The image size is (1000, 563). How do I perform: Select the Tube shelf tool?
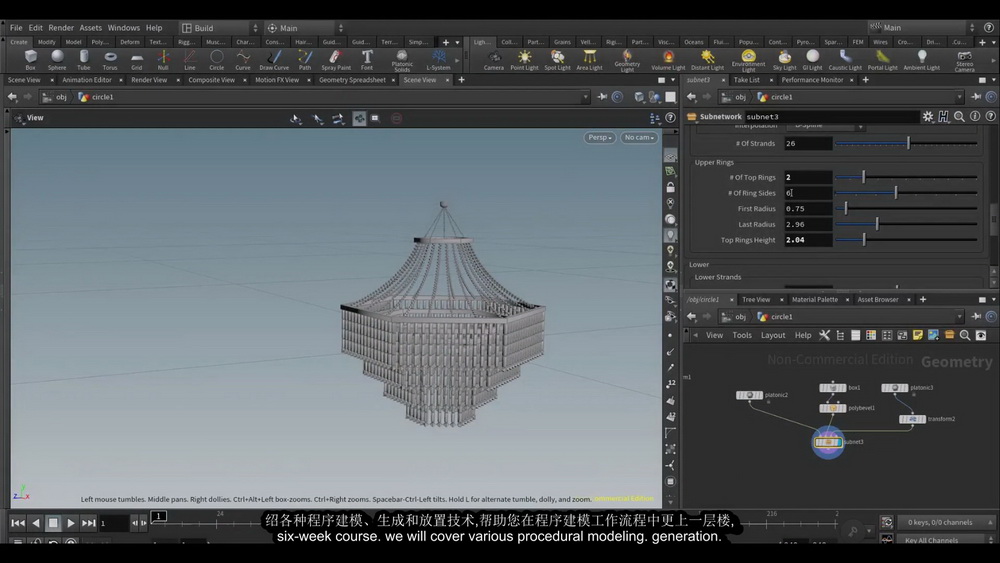pyautogui.click(x=84, y=60)
